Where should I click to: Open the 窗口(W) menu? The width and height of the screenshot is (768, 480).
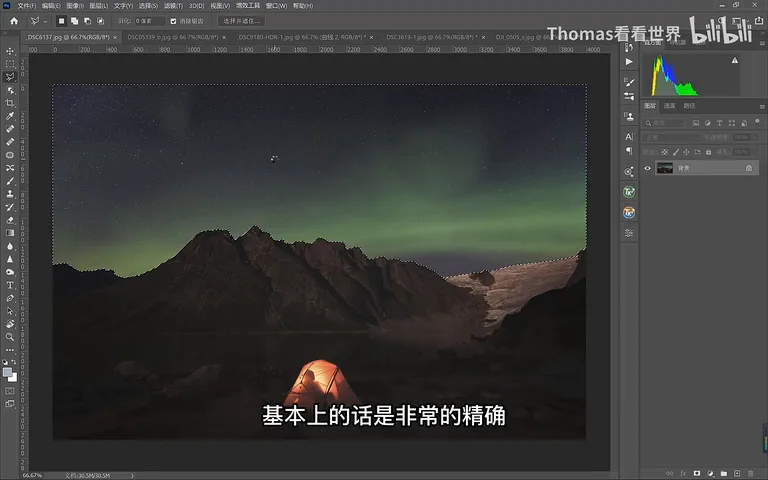click(x=276, y=6)
